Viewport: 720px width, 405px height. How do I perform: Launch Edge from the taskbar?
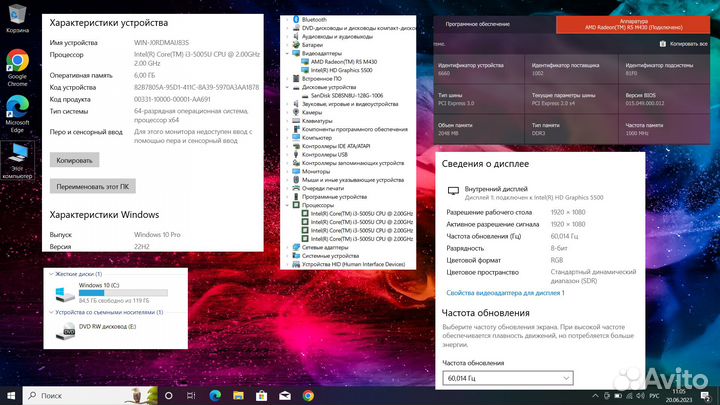215,395
